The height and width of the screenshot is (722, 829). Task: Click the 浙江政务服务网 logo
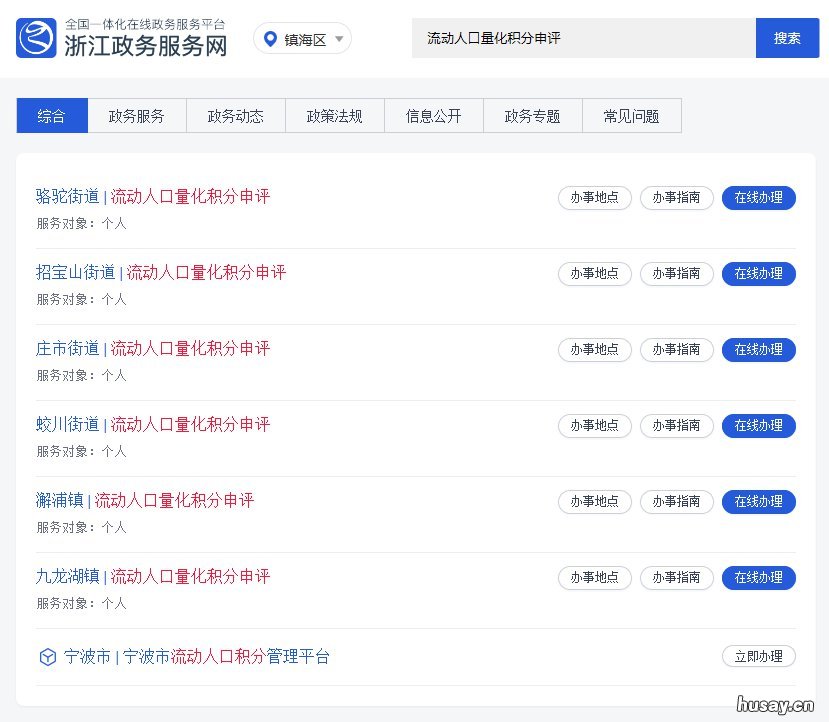click(x=119, y=38)
